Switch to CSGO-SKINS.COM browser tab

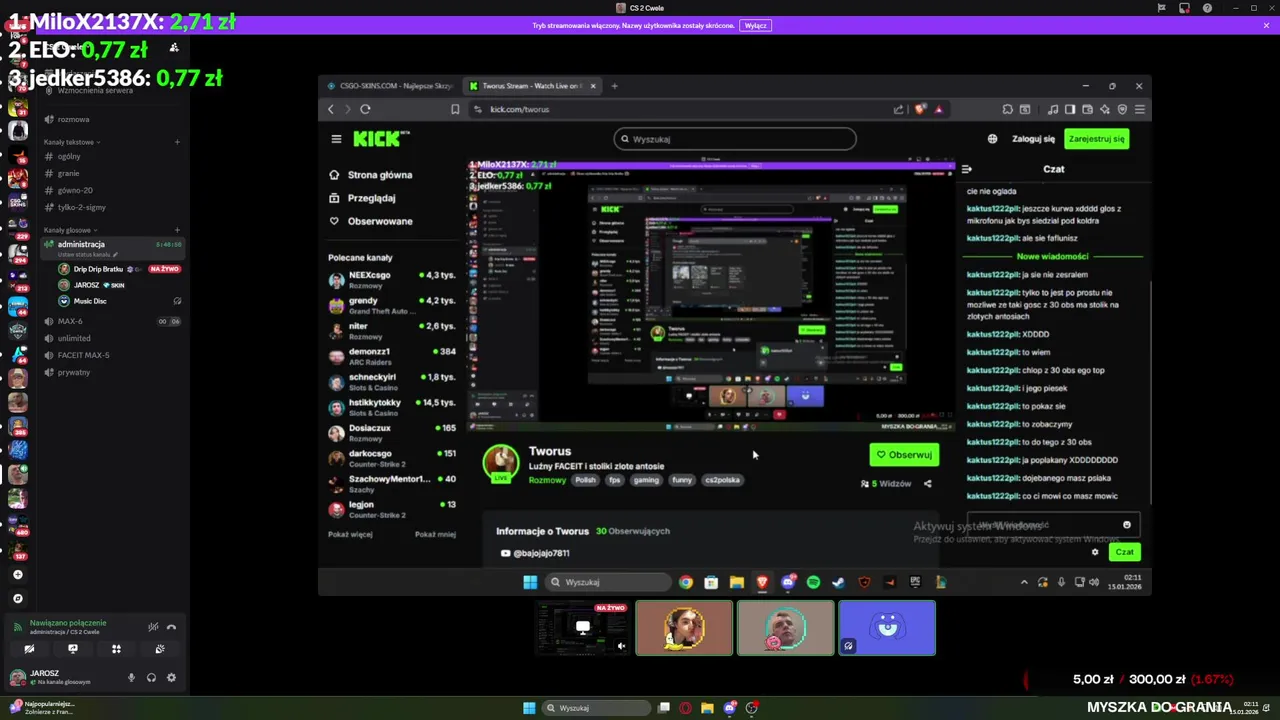click(391, 86)
